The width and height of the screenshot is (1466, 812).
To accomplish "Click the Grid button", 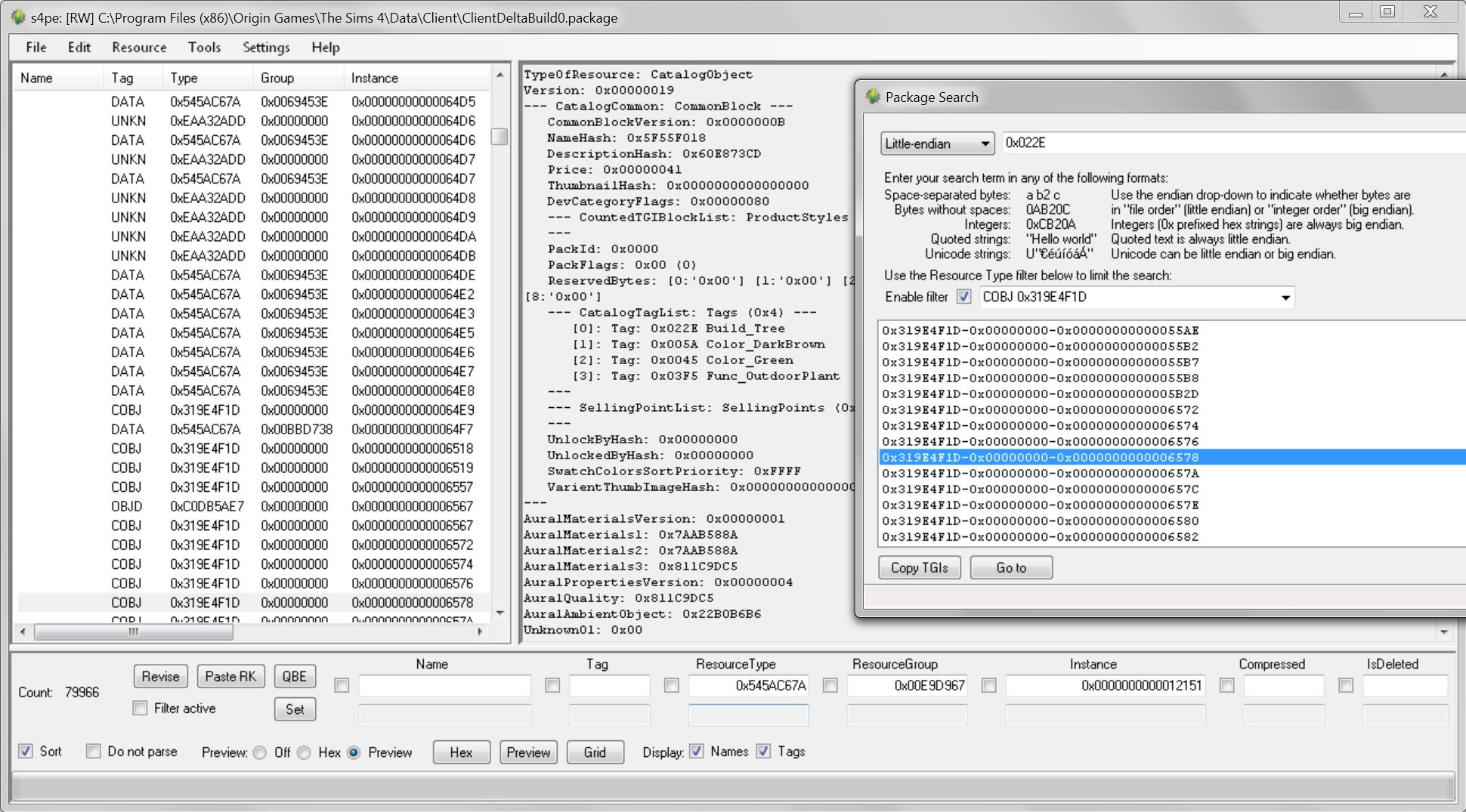I will coord(595,752).
